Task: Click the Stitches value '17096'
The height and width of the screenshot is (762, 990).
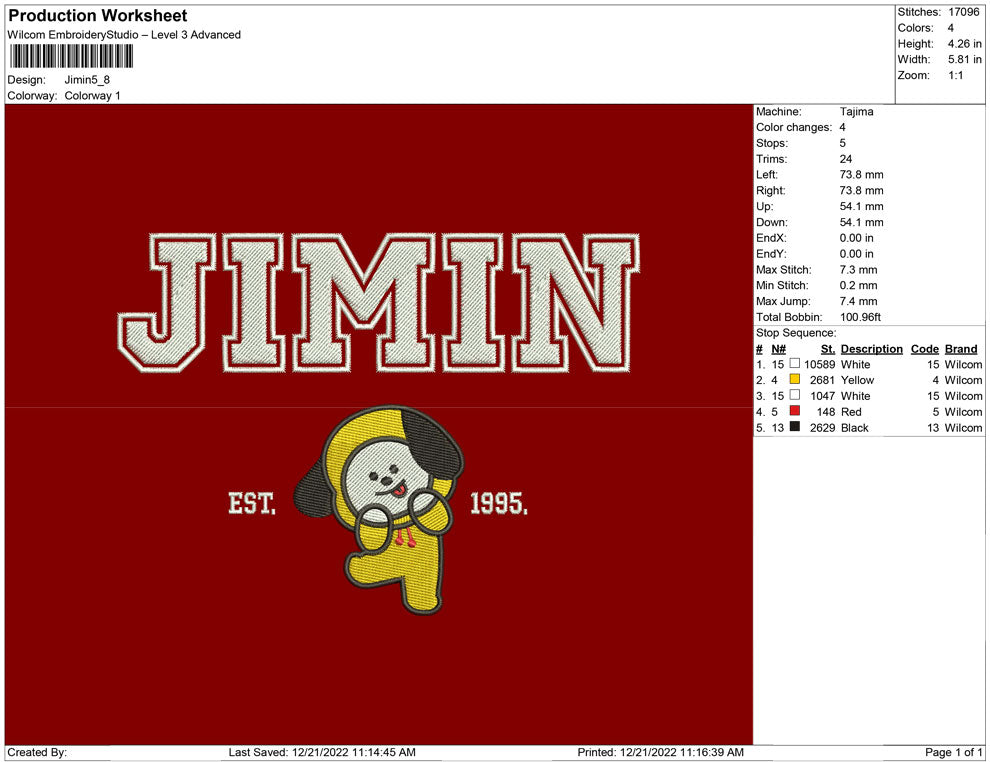Action: tap(964, 12)
